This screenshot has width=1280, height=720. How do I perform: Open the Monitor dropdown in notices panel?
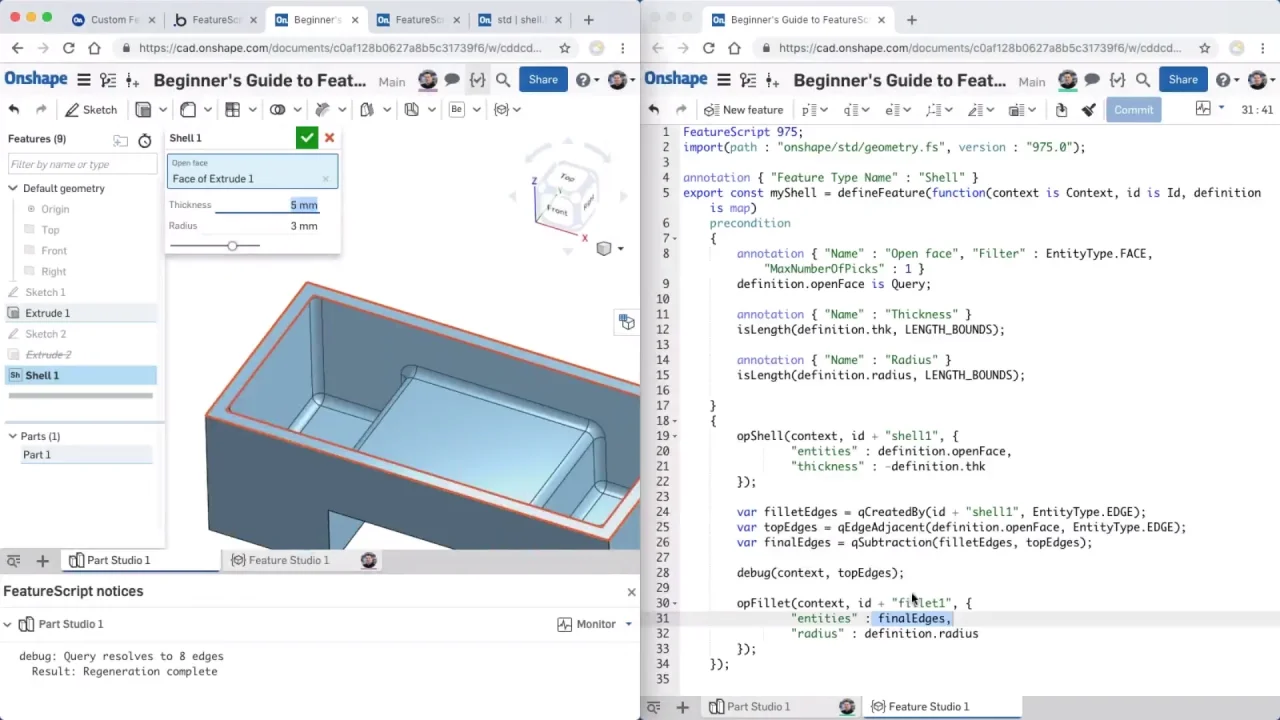click(596, 624)
